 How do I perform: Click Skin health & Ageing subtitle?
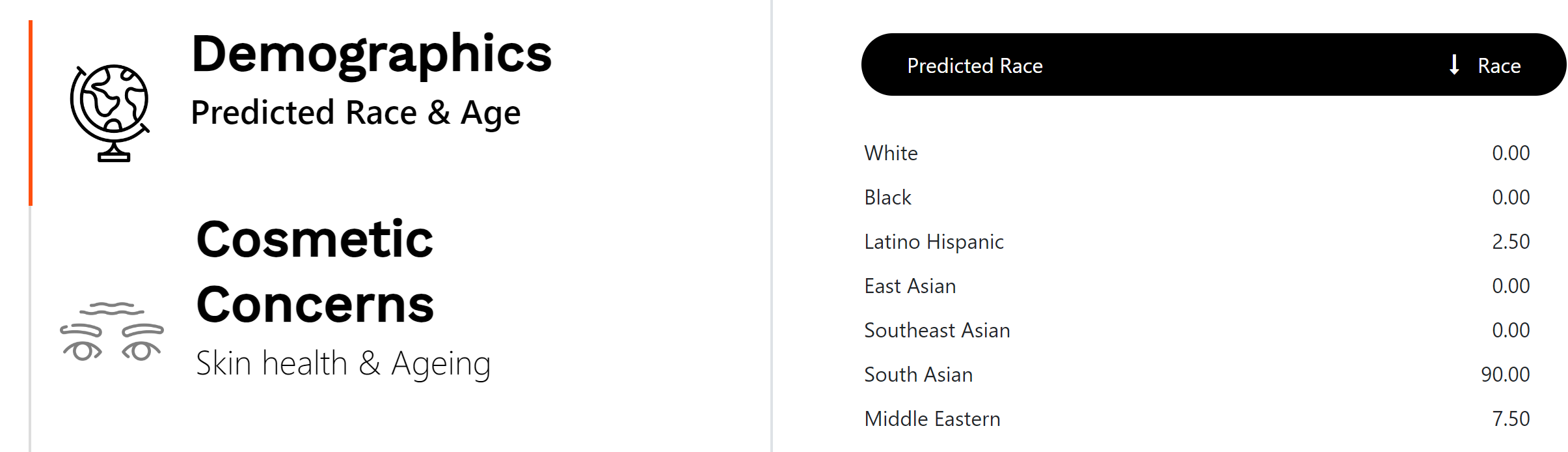click(343, 363)
